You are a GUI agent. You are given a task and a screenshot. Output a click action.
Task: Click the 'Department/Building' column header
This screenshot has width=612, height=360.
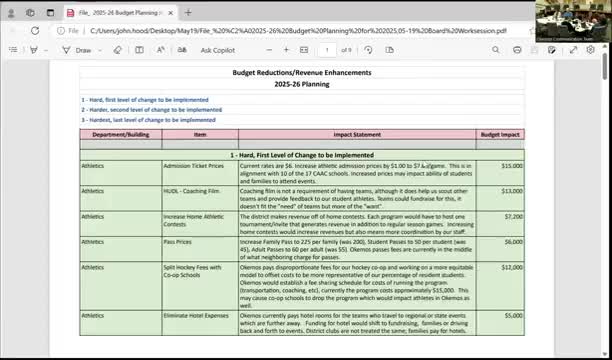coord(121,134)
